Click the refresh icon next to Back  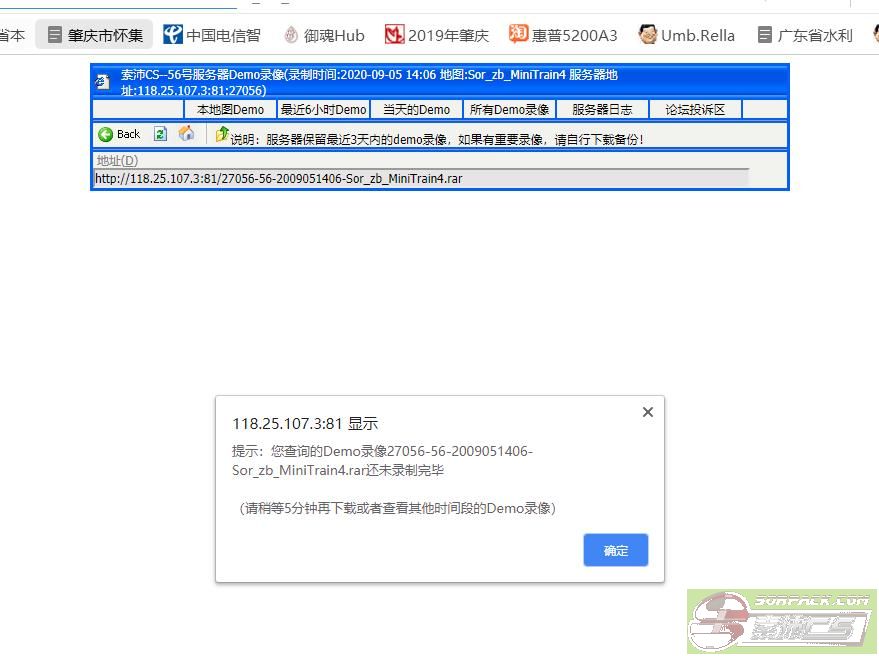(x=160, y=134)
